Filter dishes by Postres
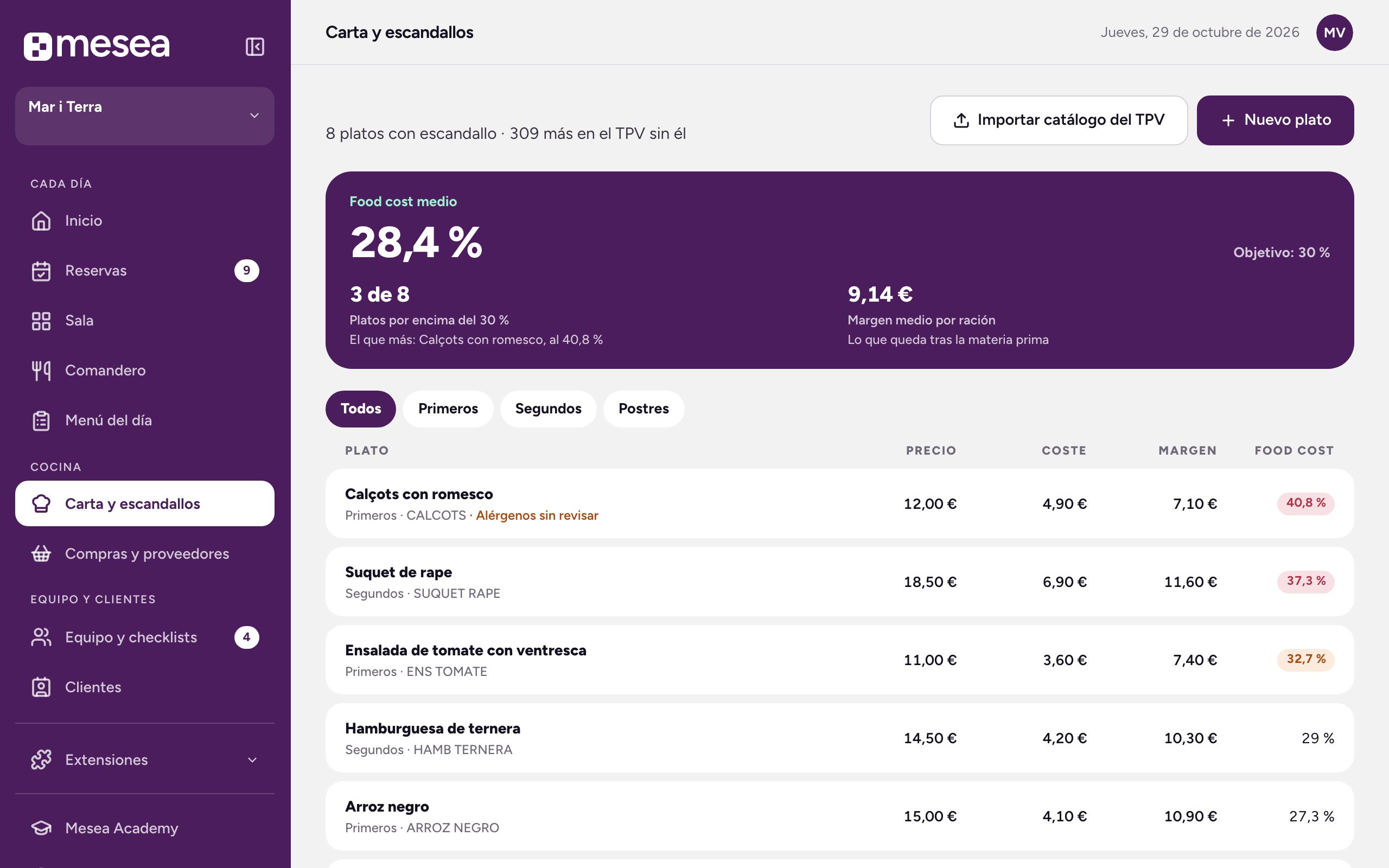1389x868 pixels. pyautogui.click(x=643, y=409)
